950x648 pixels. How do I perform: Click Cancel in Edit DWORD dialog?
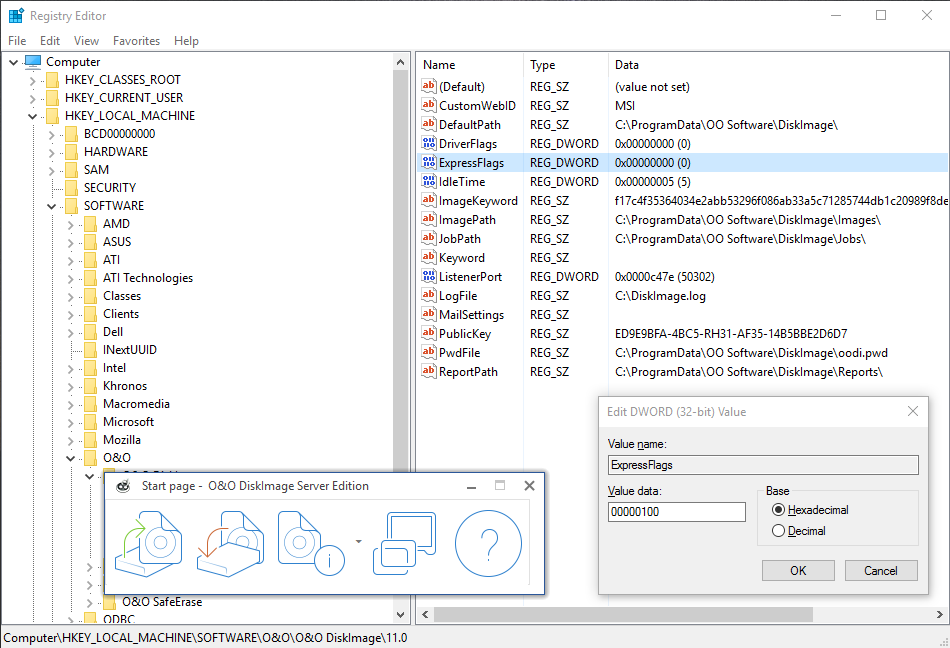coord(881,570)
